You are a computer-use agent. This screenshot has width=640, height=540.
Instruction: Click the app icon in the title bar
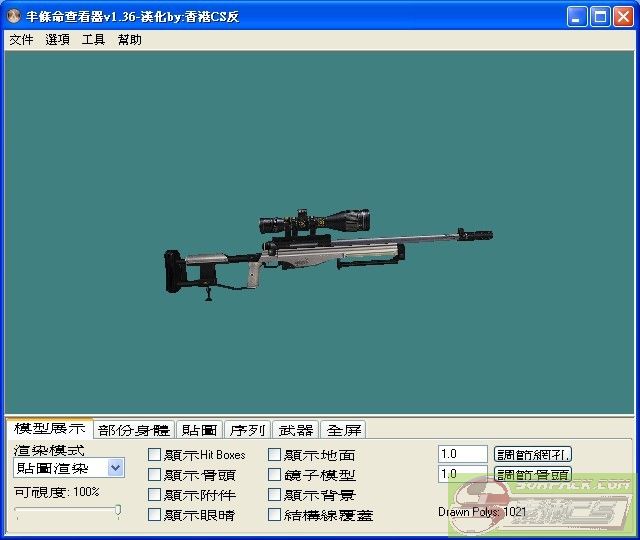14,17
